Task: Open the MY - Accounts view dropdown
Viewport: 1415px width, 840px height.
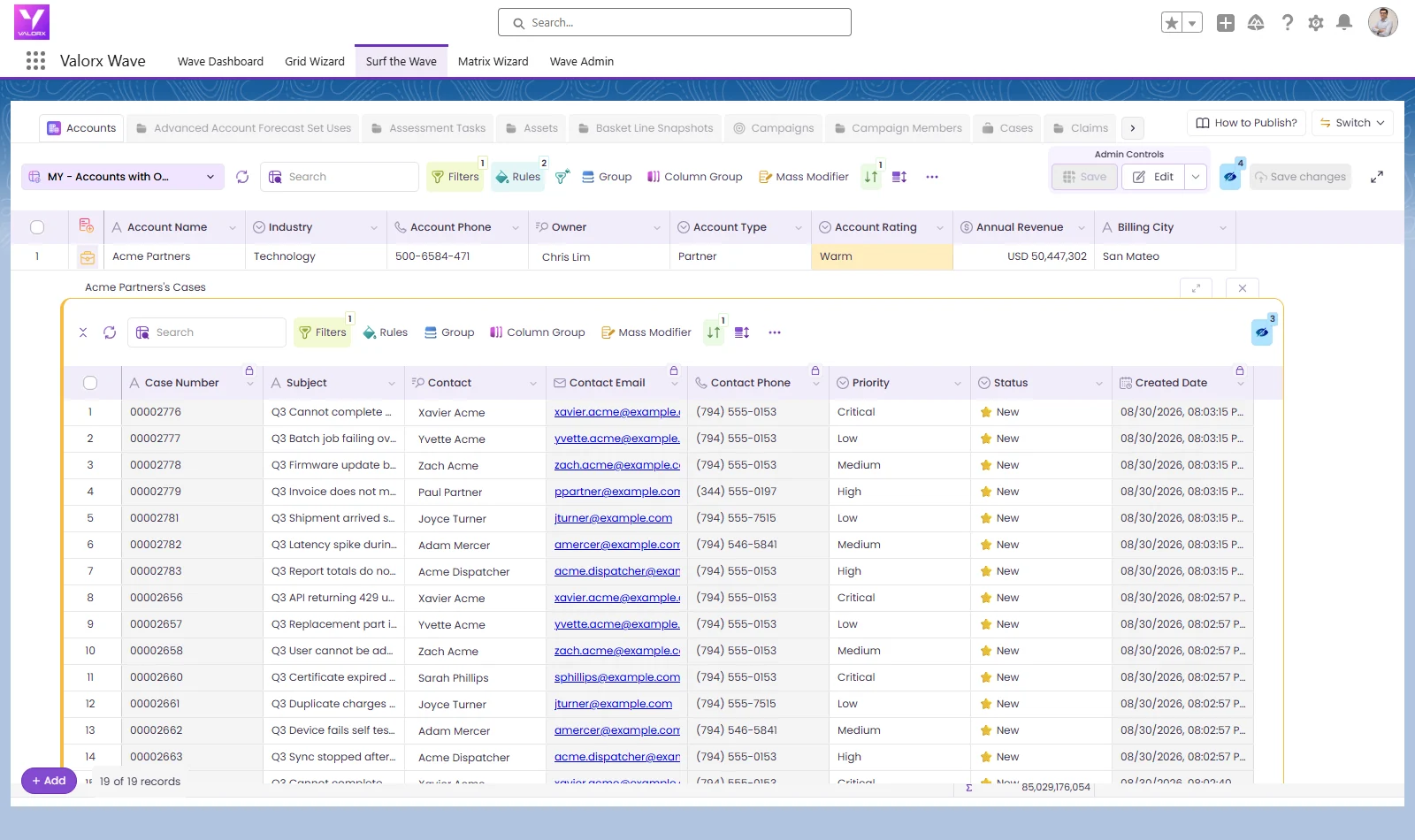Action: click(123, 177)
